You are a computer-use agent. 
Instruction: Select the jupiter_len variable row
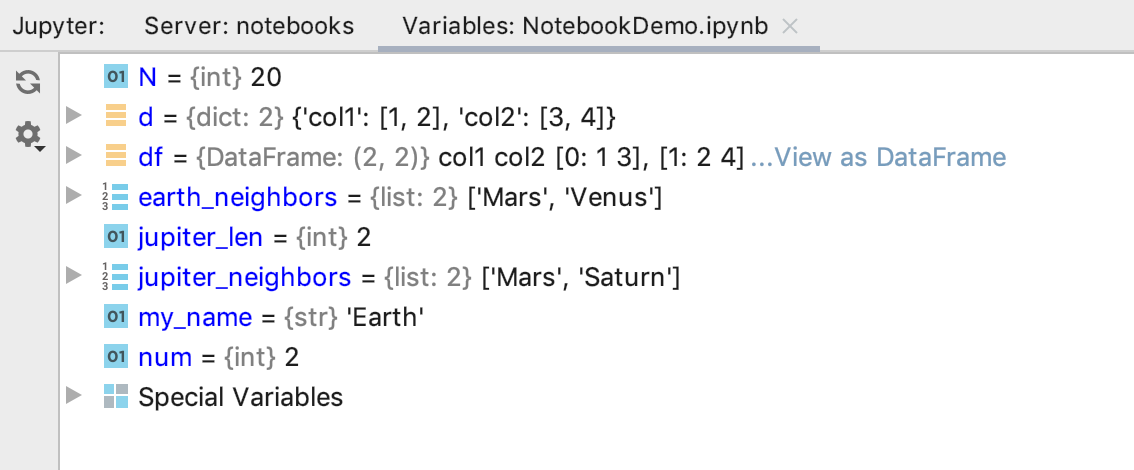point(597,237)
